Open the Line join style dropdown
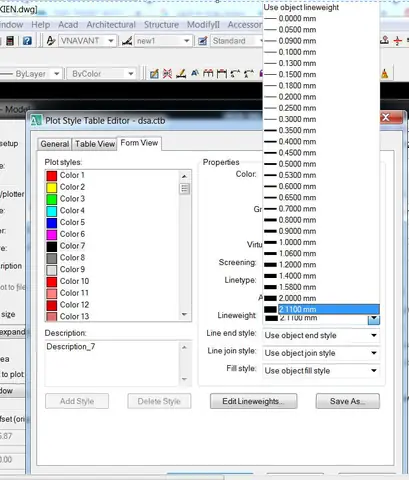 (x=321, y=353)
